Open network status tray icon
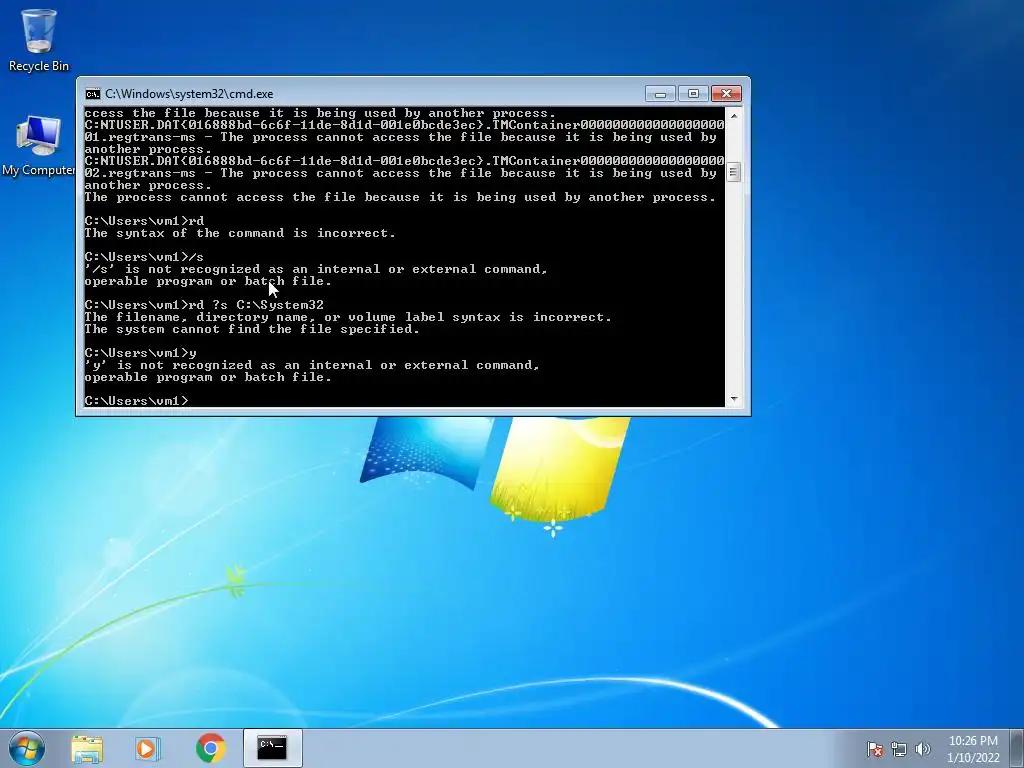Screen dimensions: 1024x768 click(x=899, y=749)
